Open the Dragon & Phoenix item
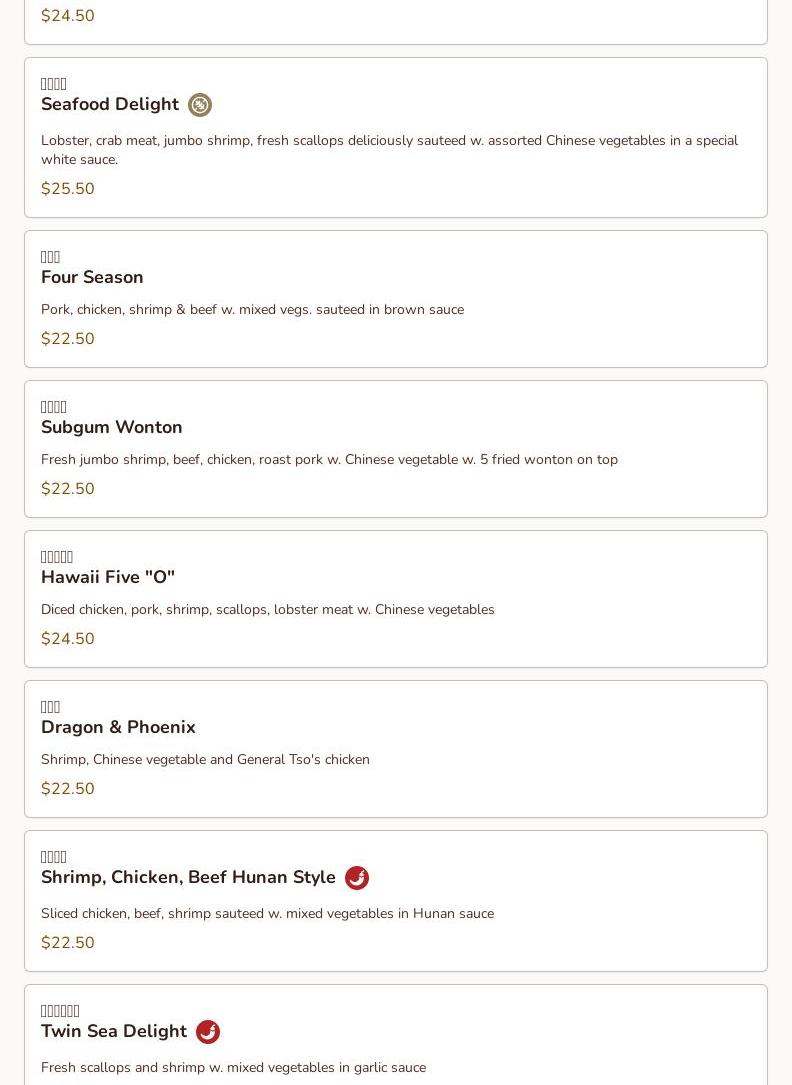The width and height of the screenshot is (792, 1085). tap(118, 727)
